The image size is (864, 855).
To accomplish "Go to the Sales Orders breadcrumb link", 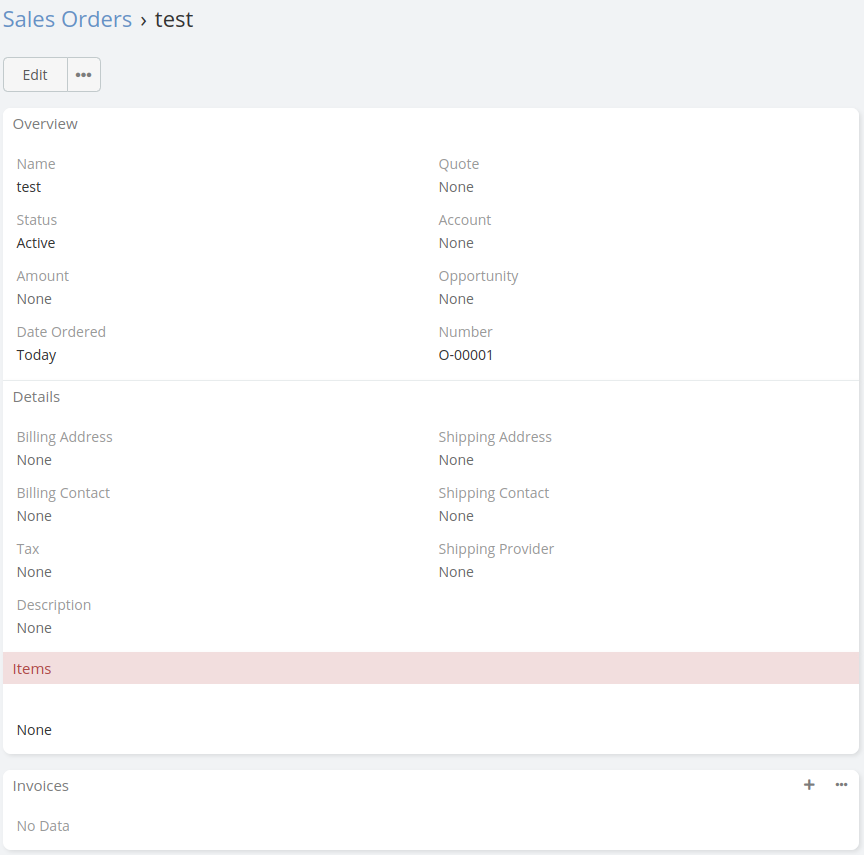I will point(68,20).
